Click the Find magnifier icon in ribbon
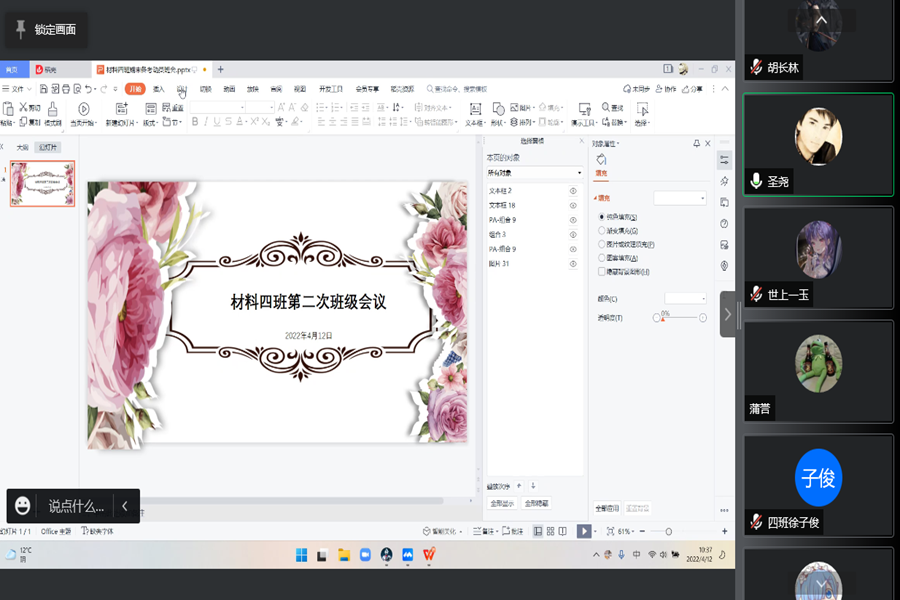The height and width of the screenshot is (600, 900). click(x=604, y=108)
